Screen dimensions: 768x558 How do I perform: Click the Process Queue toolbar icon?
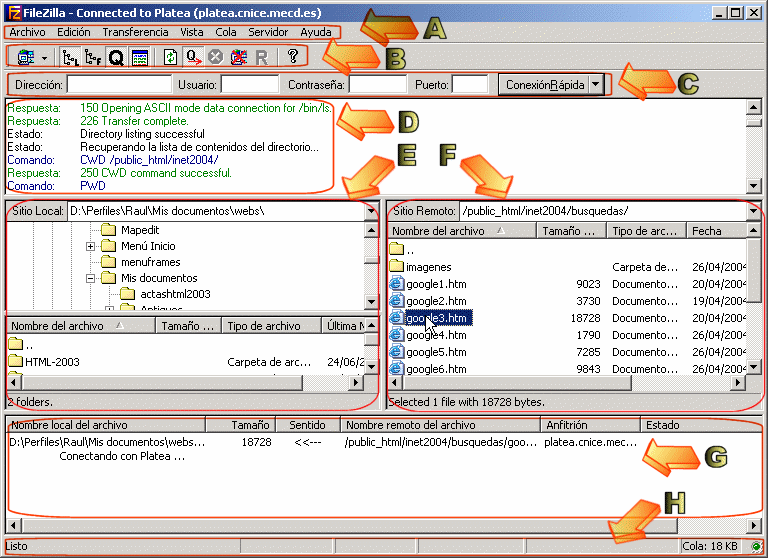pos(193,58)
